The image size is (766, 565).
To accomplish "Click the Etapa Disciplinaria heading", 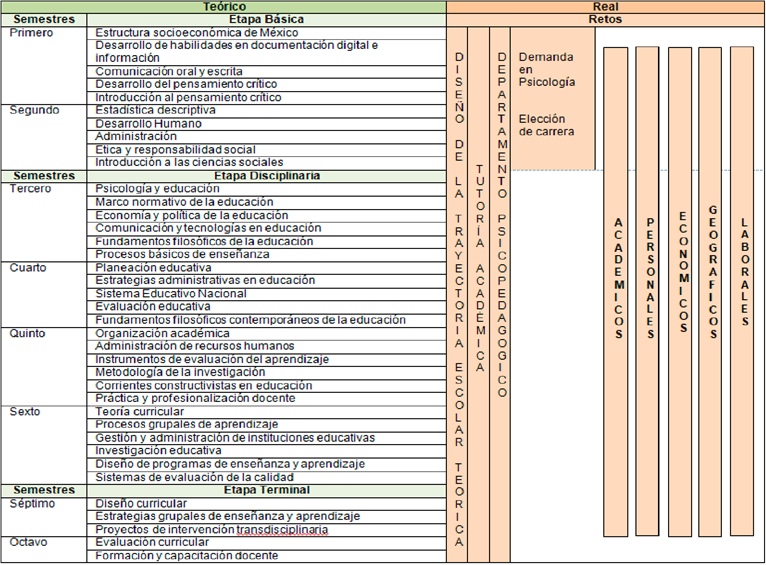I will tap(266, 175).
